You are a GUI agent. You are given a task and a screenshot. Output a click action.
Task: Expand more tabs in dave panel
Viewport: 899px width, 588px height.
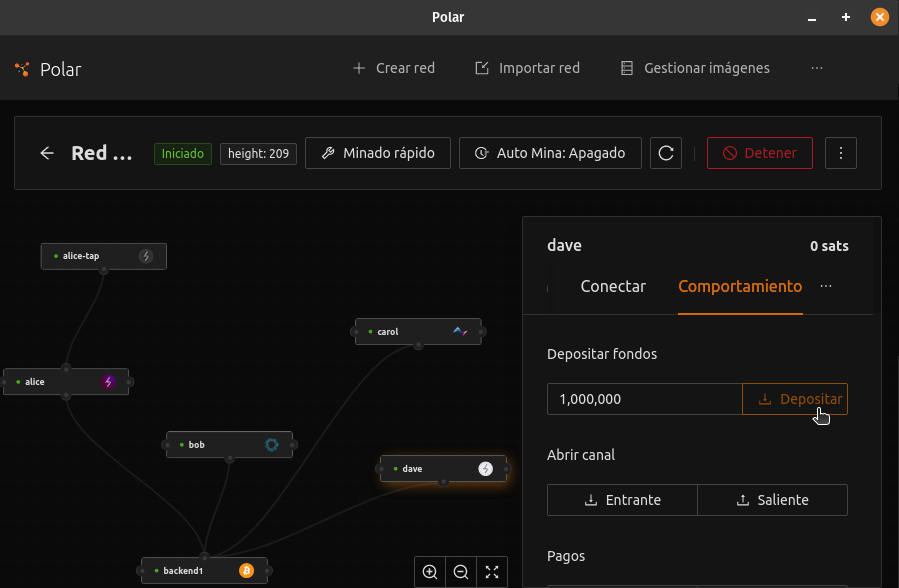pyautogui.click(x=826, y=286)
